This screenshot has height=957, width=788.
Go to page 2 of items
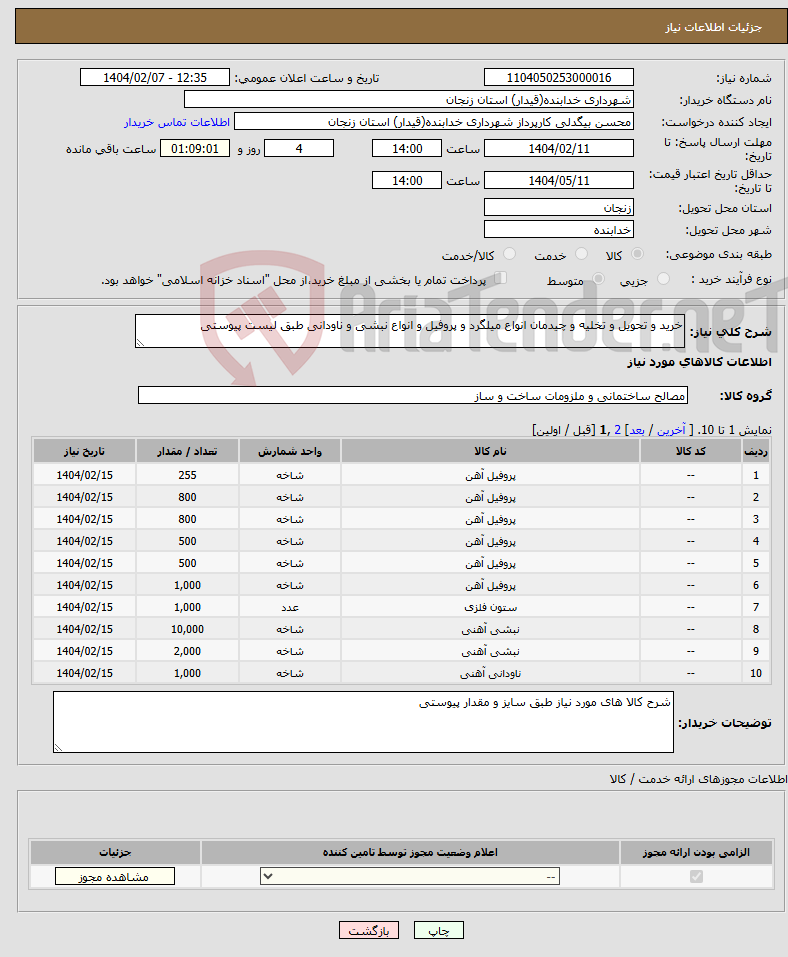point(617,430)
